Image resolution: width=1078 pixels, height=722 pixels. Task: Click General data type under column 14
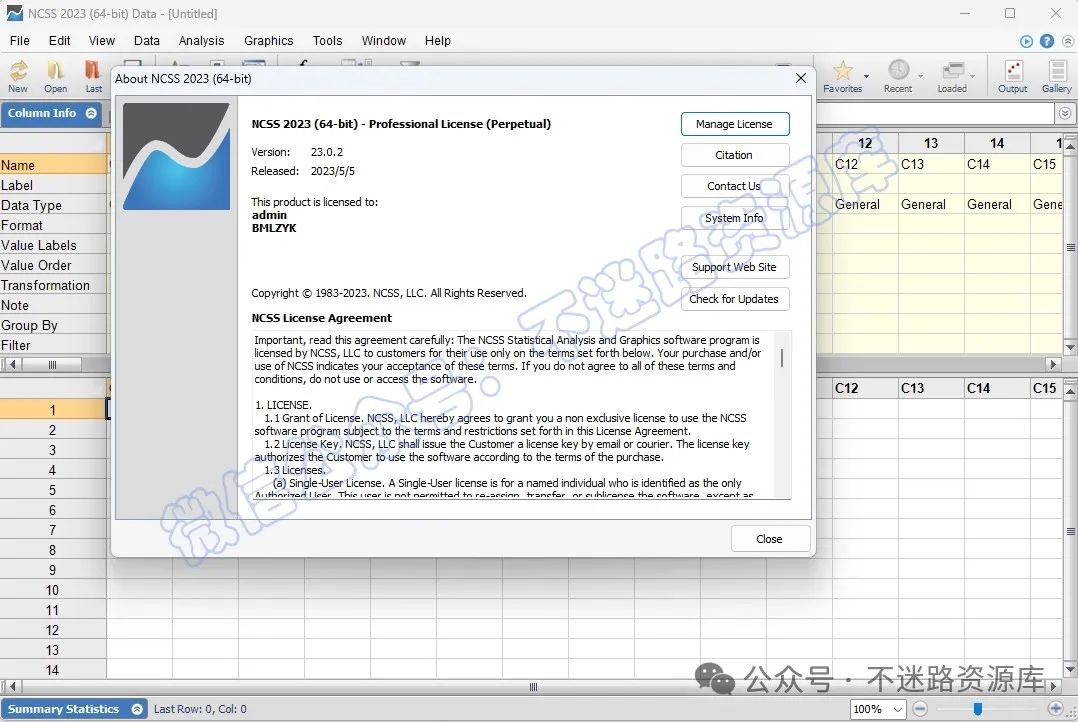coord(997,204)
